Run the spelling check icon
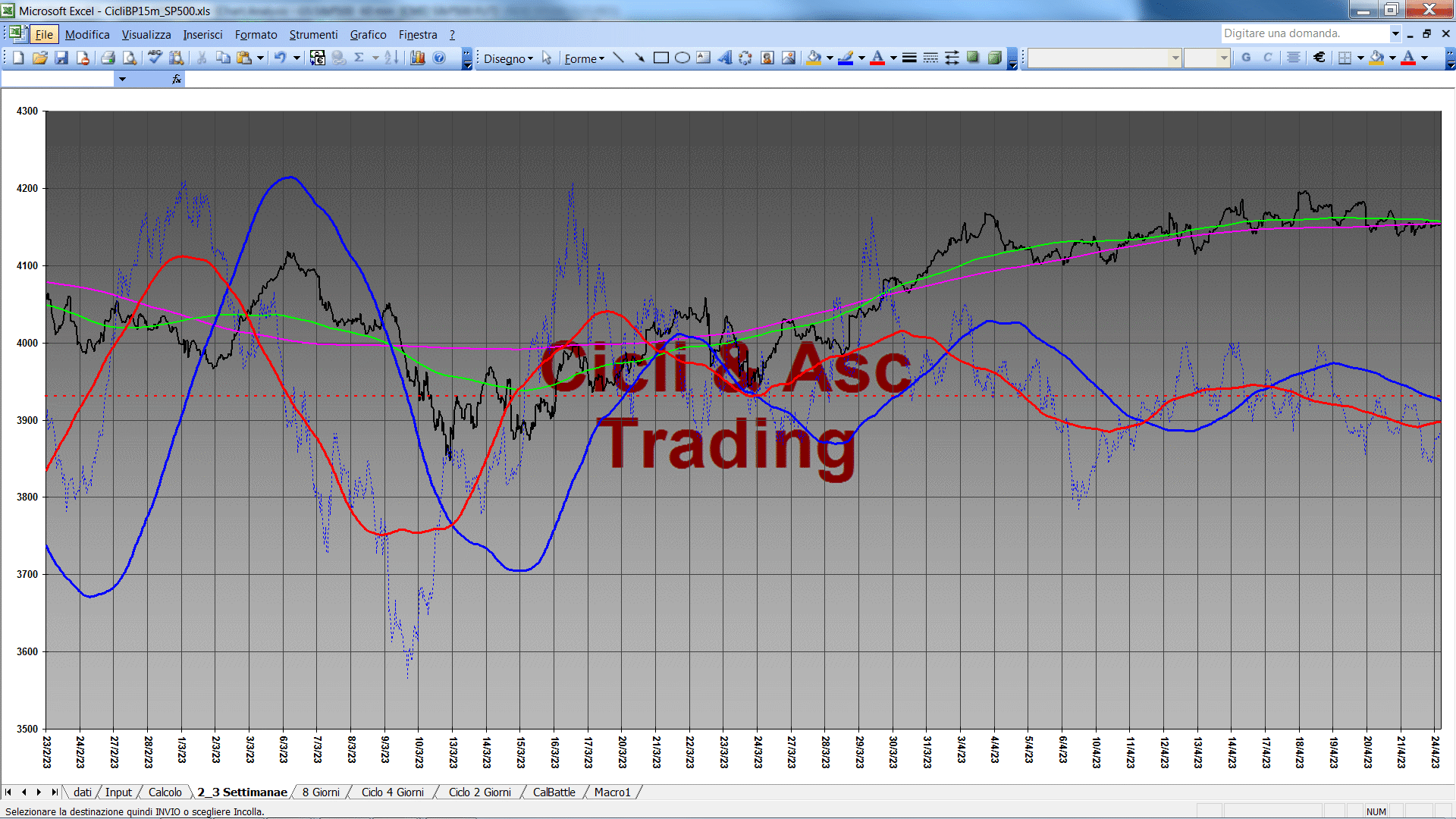 (155, 58)
